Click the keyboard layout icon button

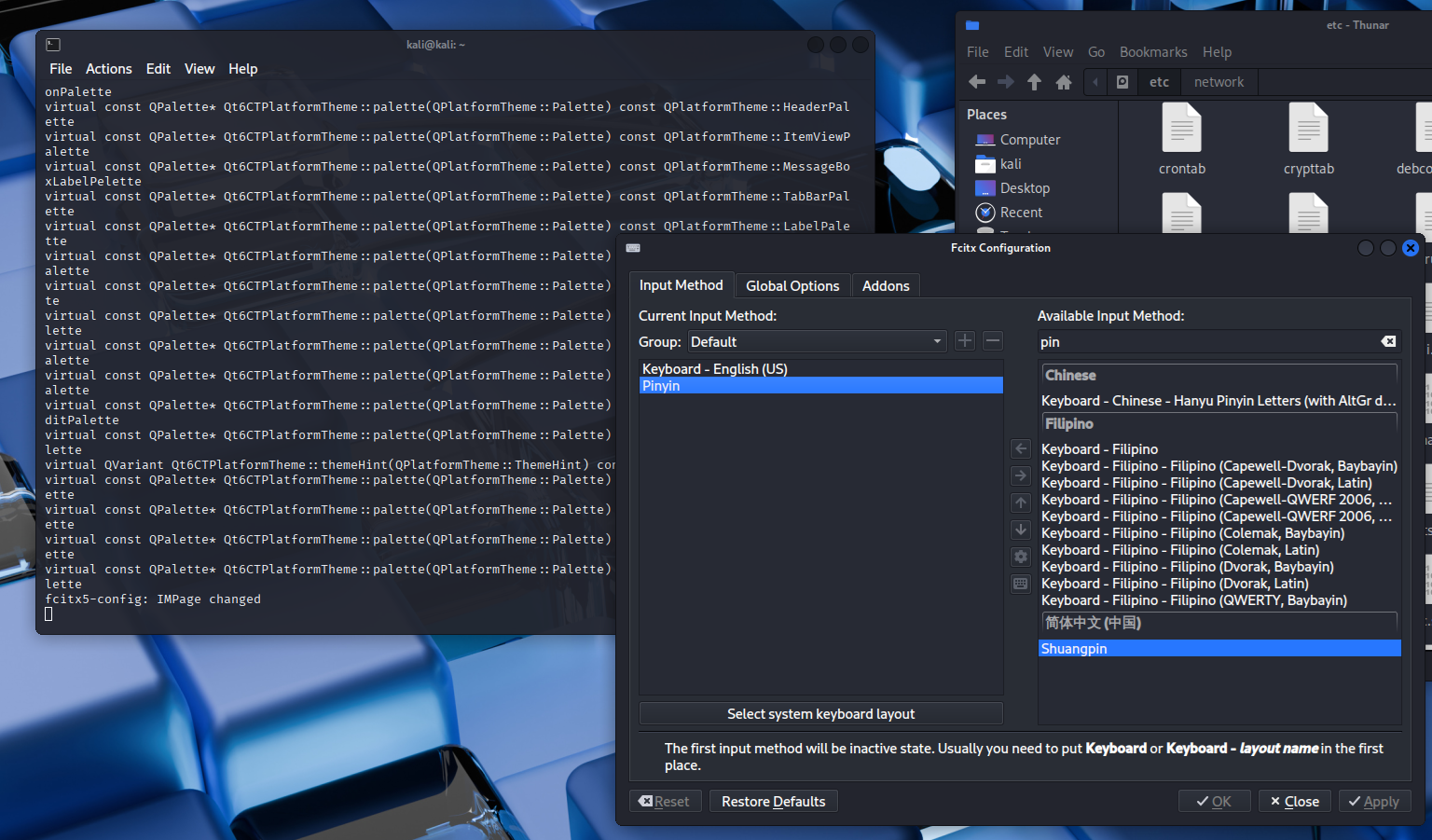(1021, 585)
